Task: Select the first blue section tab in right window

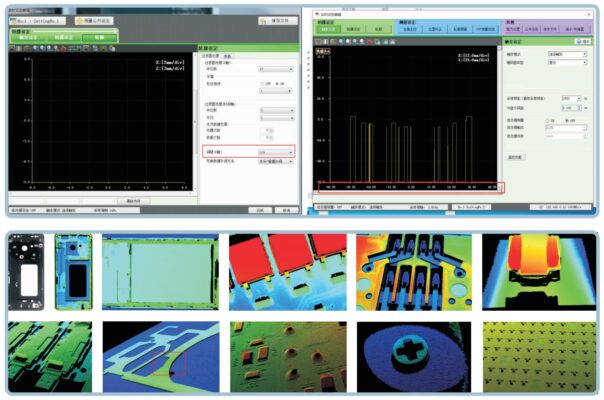Action: point(409,29)
